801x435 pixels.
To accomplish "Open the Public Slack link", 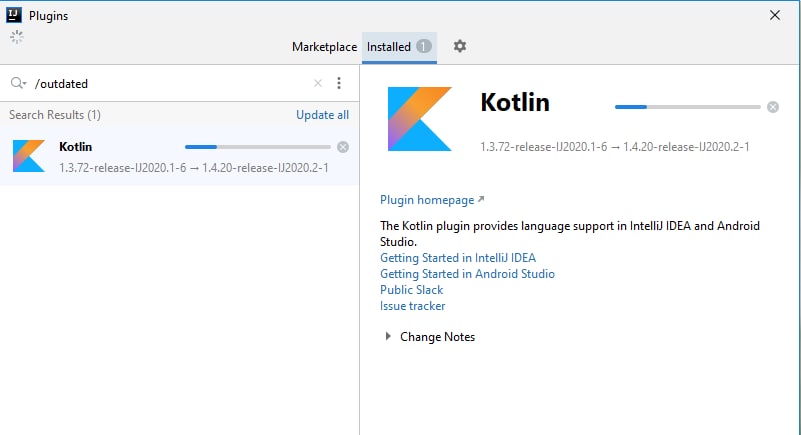I will pos(411,289).
